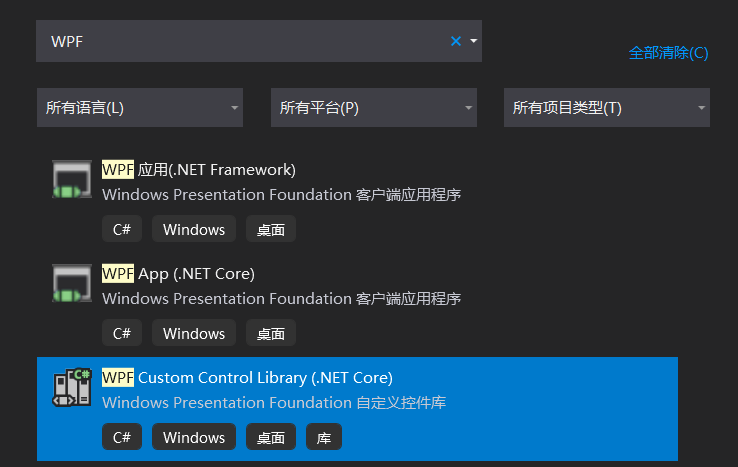Click WPF Custom Control Library (.NET Core) title
Screen dimensions: 738x467
(248, 378)
